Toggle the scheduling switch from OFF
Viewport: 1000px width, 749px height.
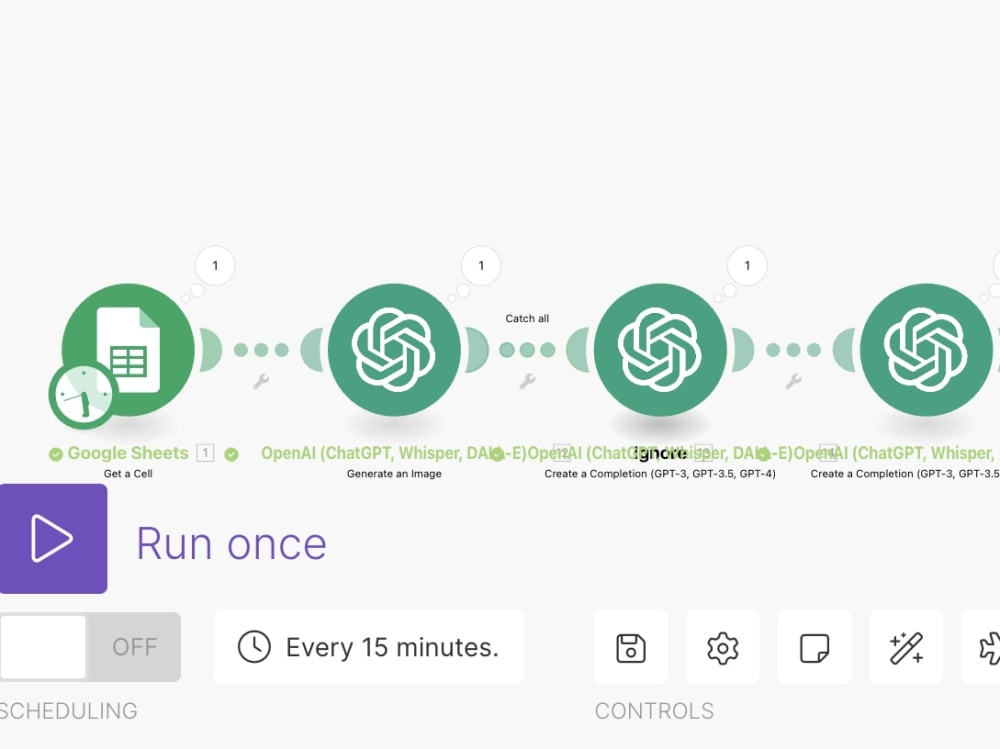pos(90,647)
